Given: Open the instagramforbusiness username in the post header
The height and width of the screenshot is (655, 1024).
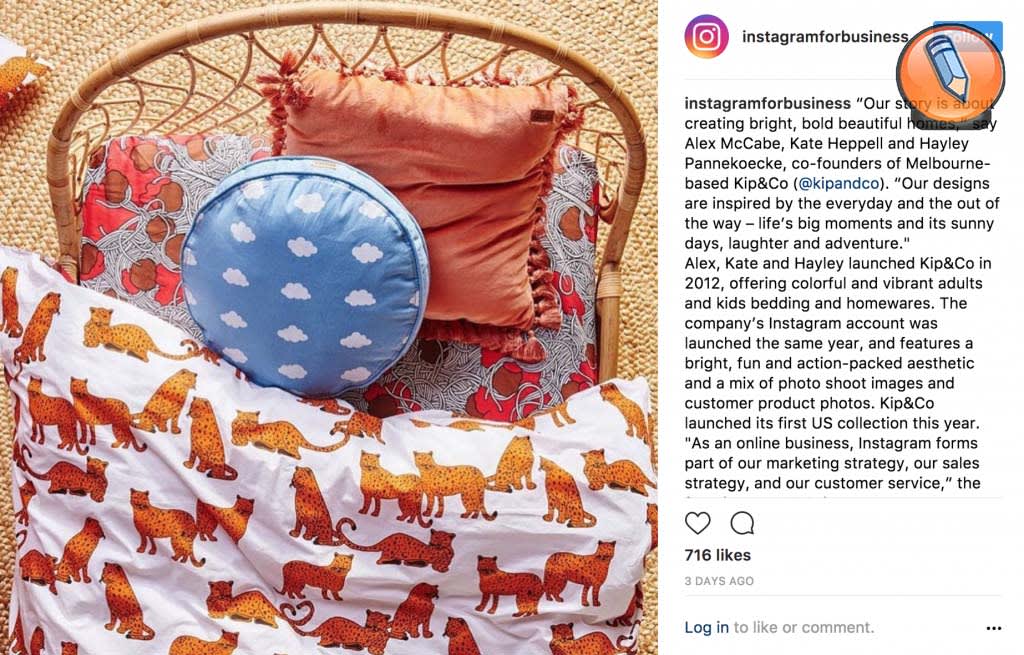Looking at the screenshot, I should coord(825,37).
